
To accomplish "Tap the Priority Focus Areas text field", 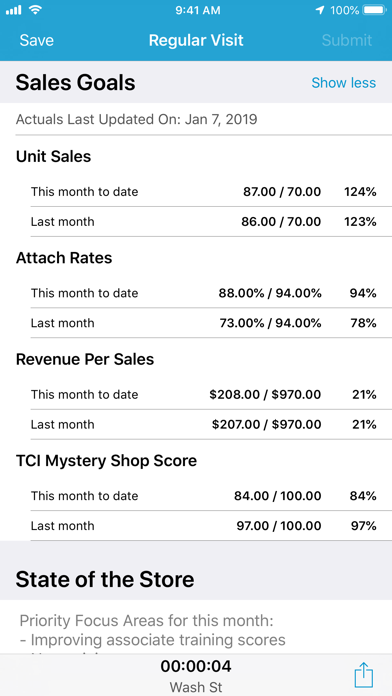I will (x=196, y=627).
